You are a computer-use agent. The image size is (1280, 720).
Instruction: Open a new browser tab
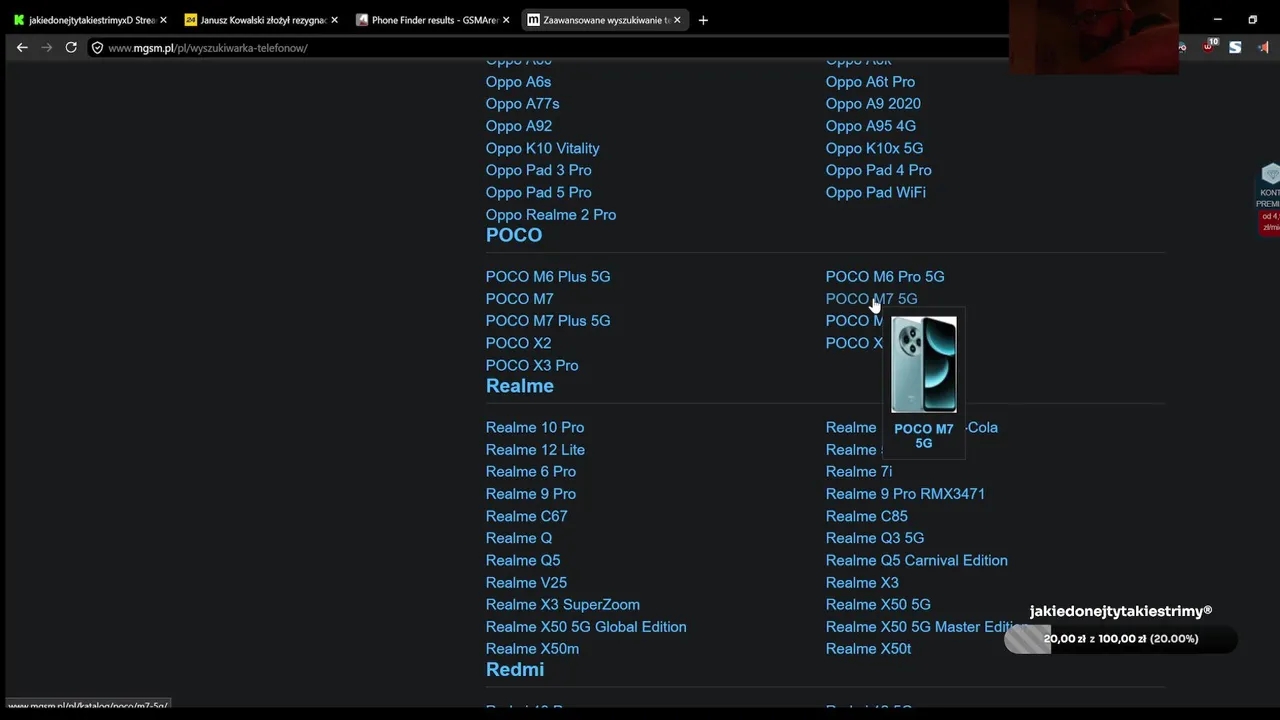click(703, 20)
